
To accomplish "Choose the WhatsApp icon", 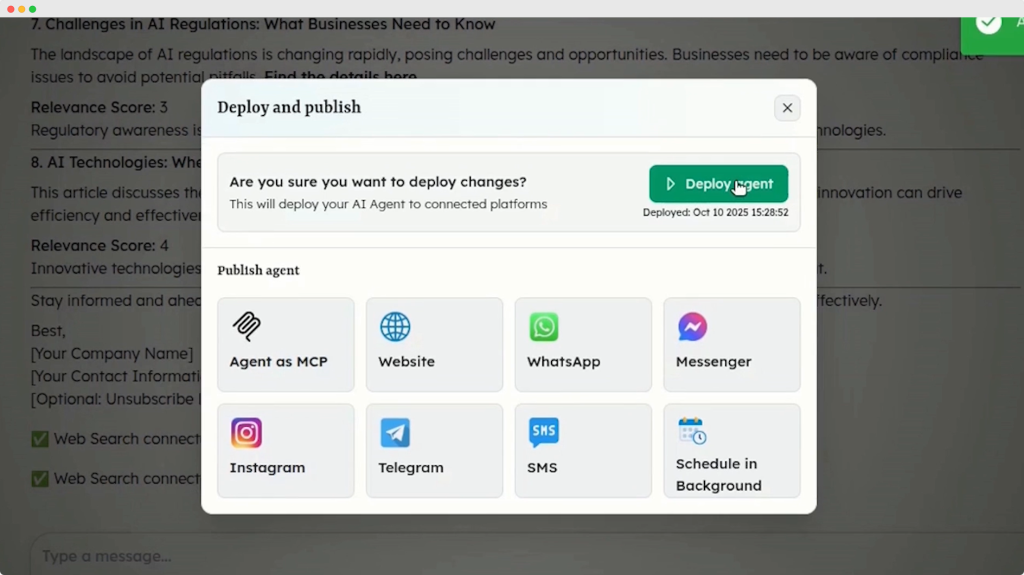I will [544, 327].
